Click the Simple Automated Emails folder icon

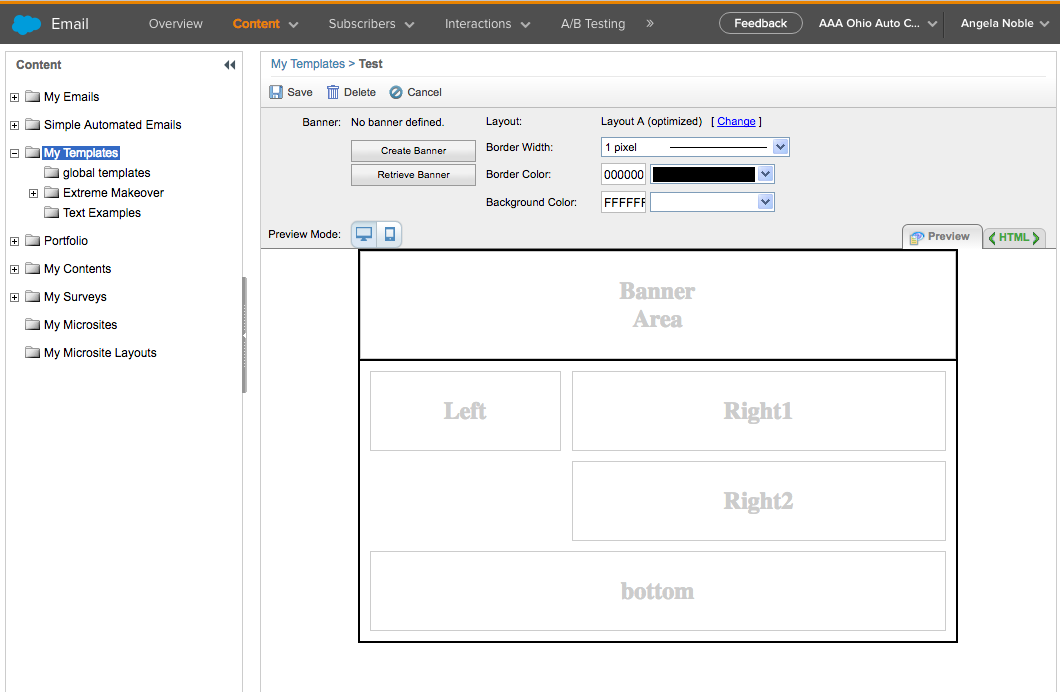[32, 124]
